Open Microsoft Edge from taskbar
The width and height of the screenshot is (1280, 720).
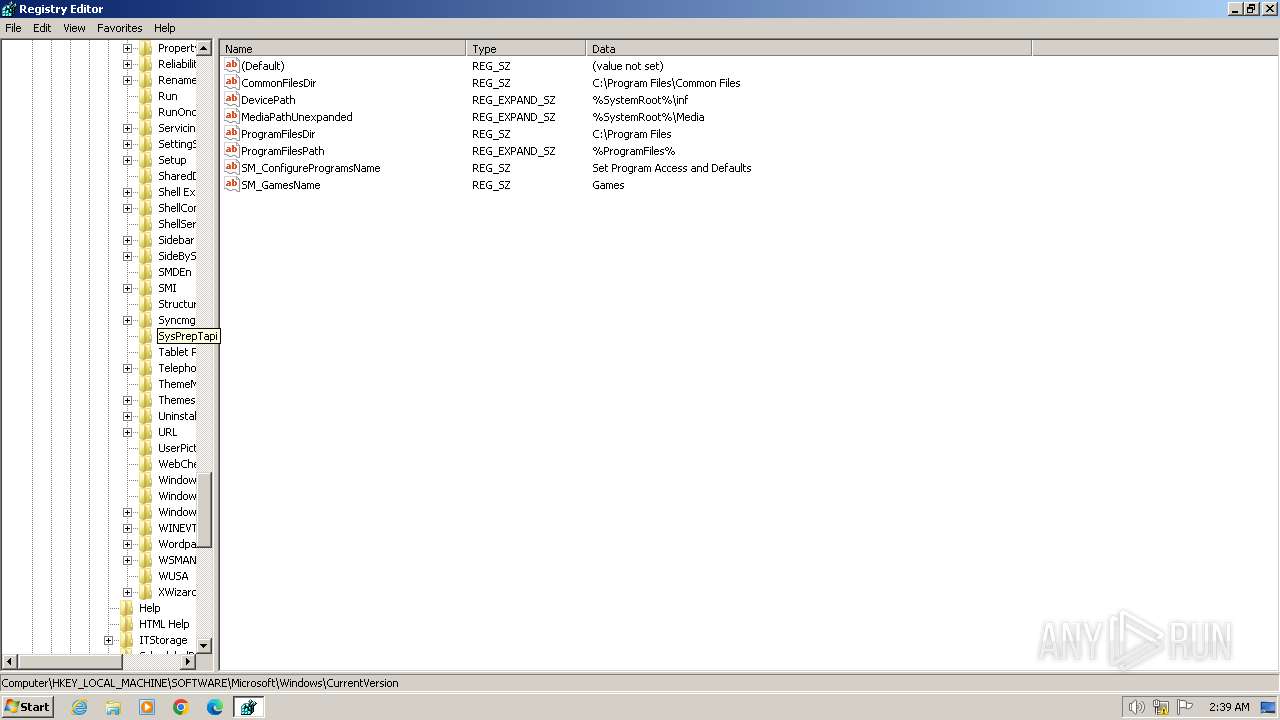(214, 707)
